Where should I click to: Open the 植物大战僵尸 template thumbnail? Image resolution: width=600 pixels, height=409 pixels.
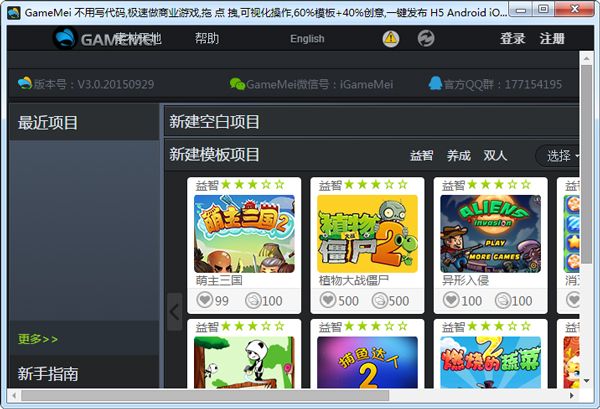[x=367, y=233]
